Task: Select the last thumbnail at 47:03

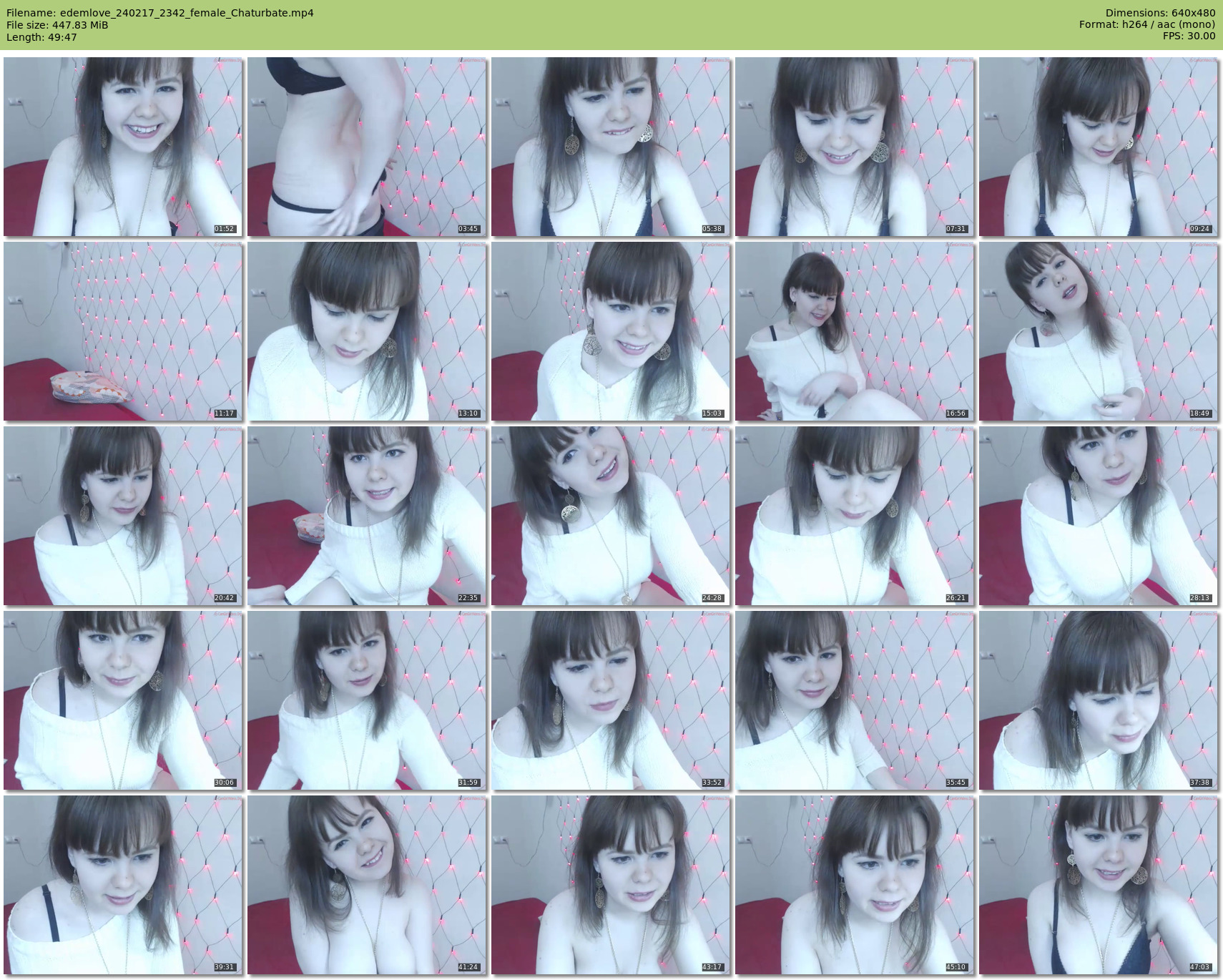Action: click(1098, 885)
